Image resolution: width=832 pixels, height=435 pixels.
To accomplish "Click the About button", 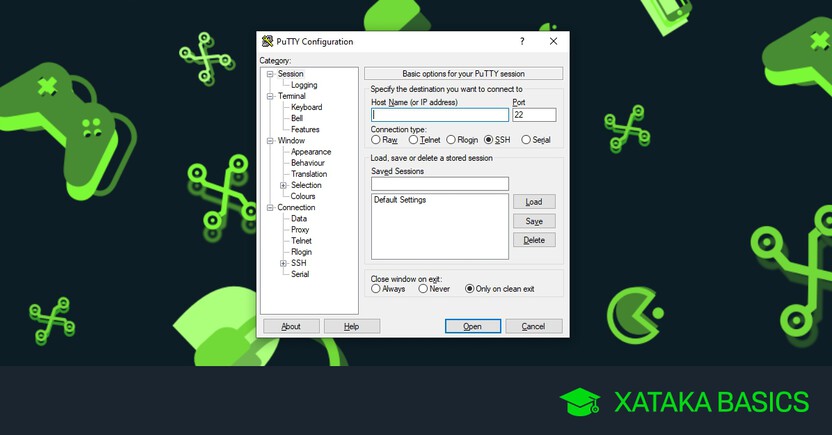I will click(x=291, y=326).
